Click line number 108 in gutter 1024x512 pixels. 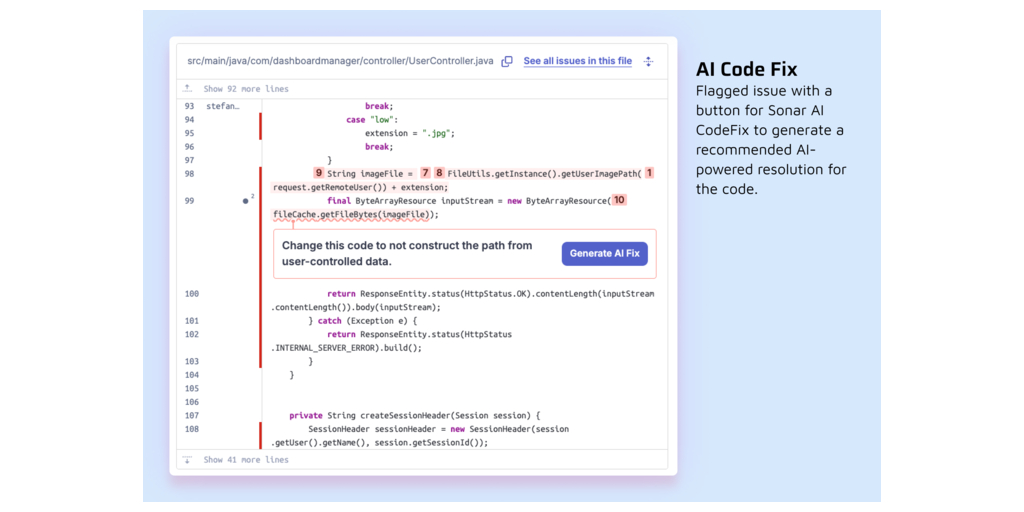(x=192, y=429)
